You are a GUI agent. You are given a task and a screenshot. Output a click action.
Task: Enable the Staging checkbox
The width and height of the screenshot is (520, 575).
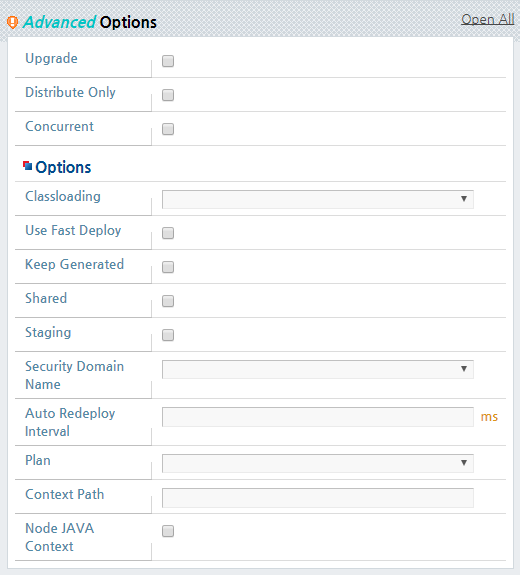[x=168, y=335]
